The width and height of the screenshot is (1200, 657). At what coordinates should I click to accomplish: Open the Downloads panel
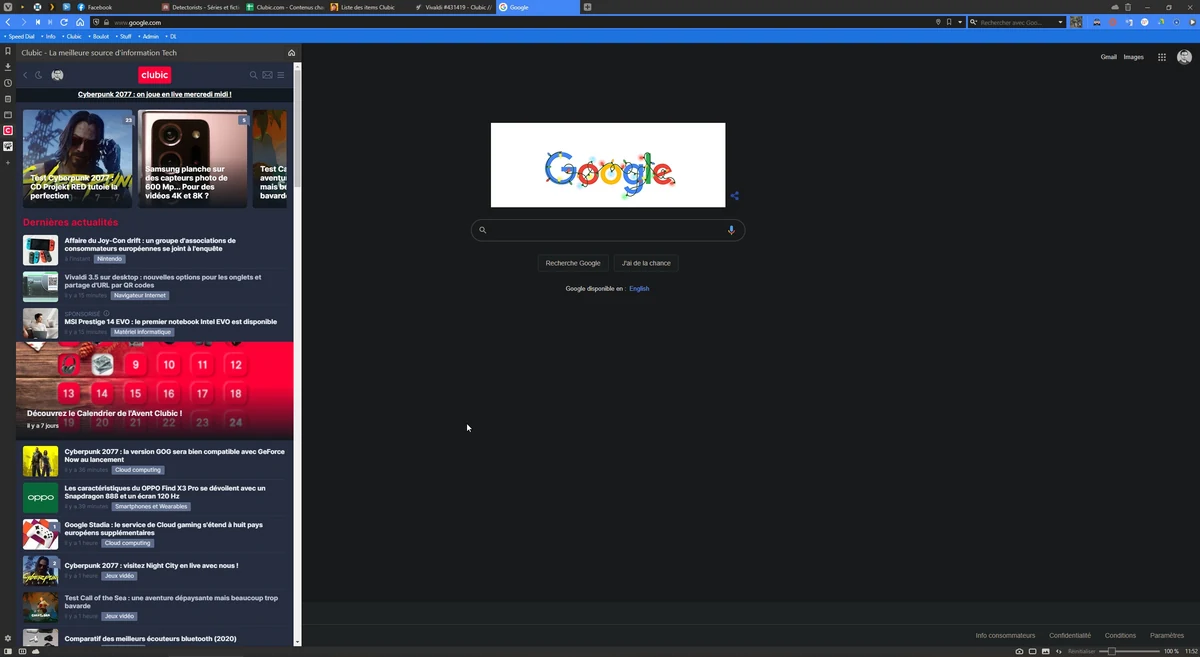click(8, 67)
